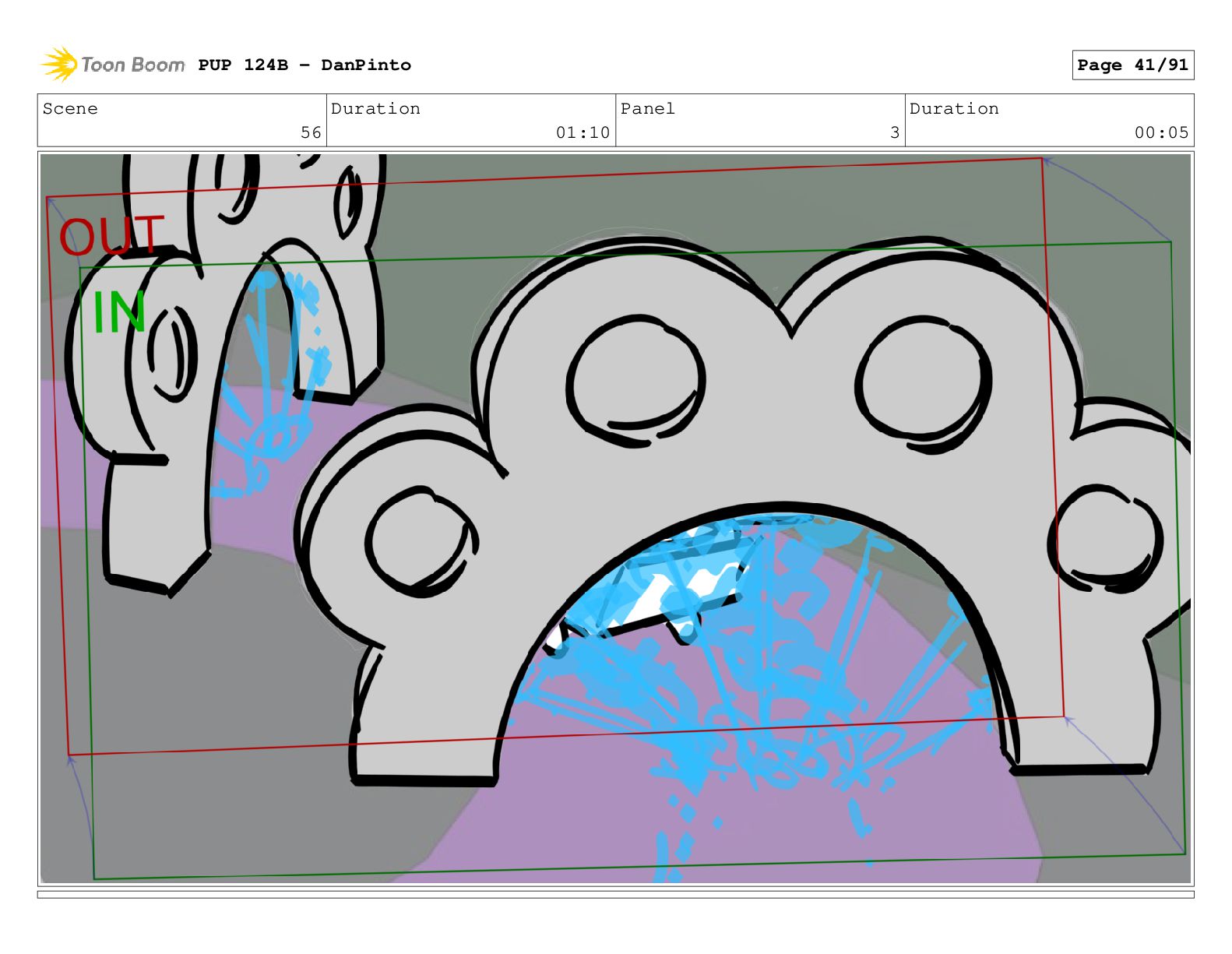
Task: Click the green 'IN' camera label
Action: [x=119, y=312]
